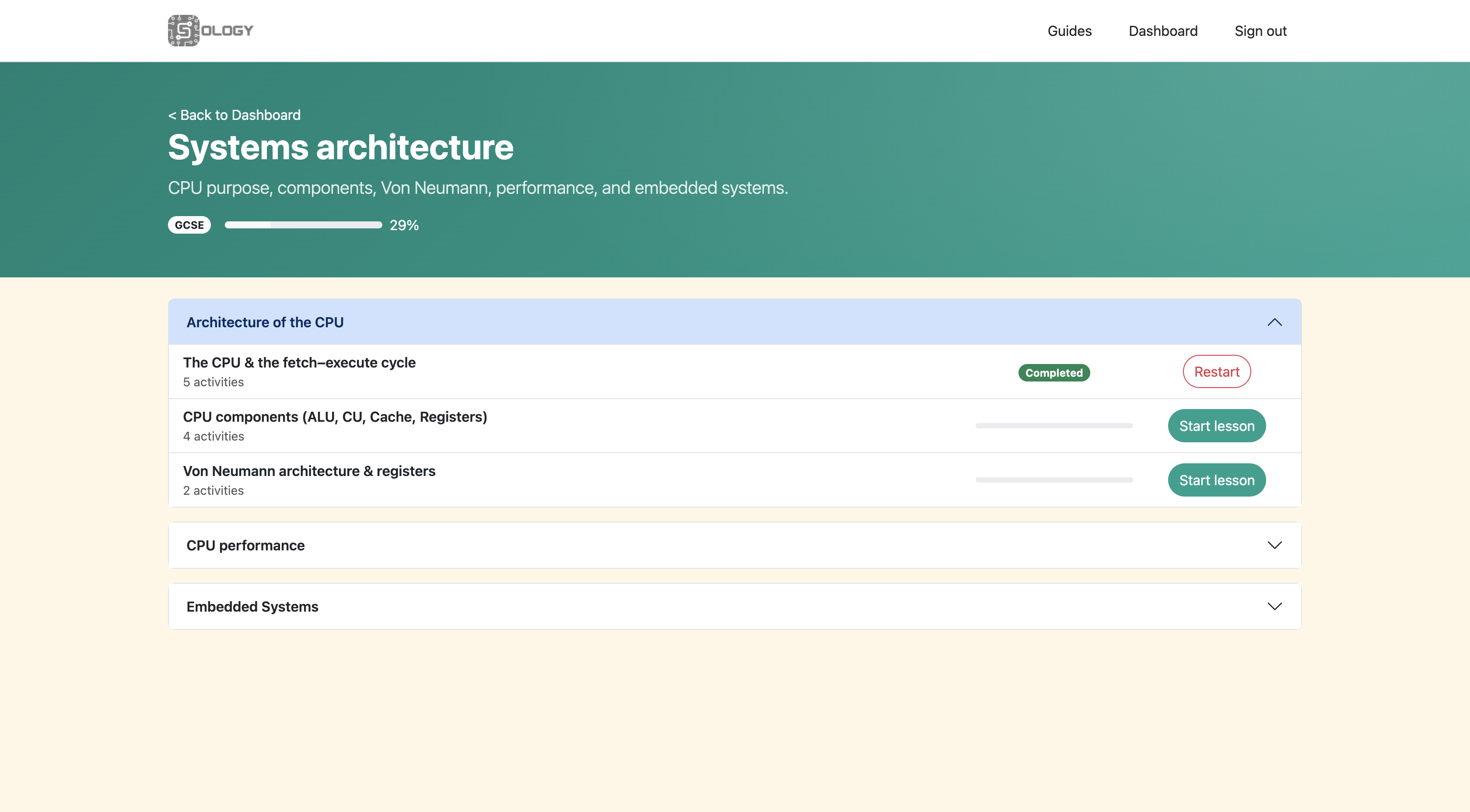Select Von Neumann architecture & registers title
This screenshot has width=1470, height=812.
(x=309, y=471)
